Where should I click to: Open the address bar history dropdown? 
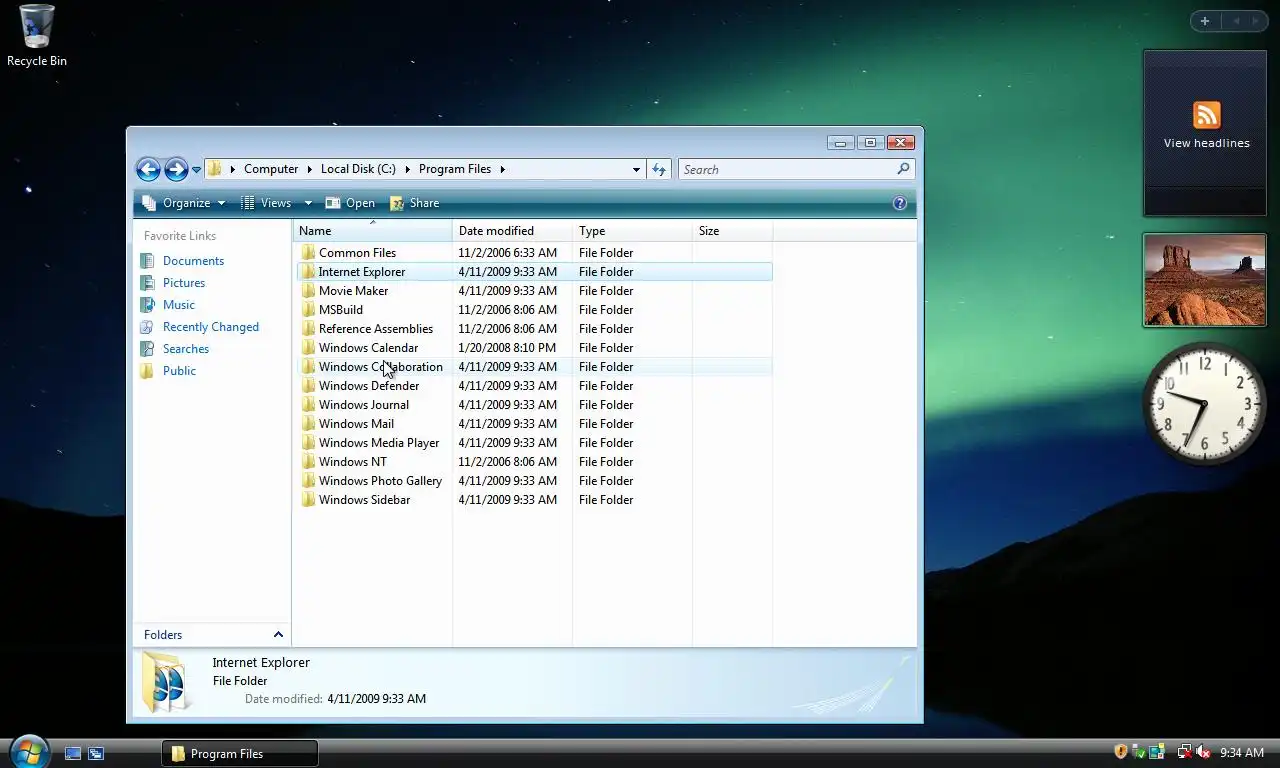click(x=636, y=169)
